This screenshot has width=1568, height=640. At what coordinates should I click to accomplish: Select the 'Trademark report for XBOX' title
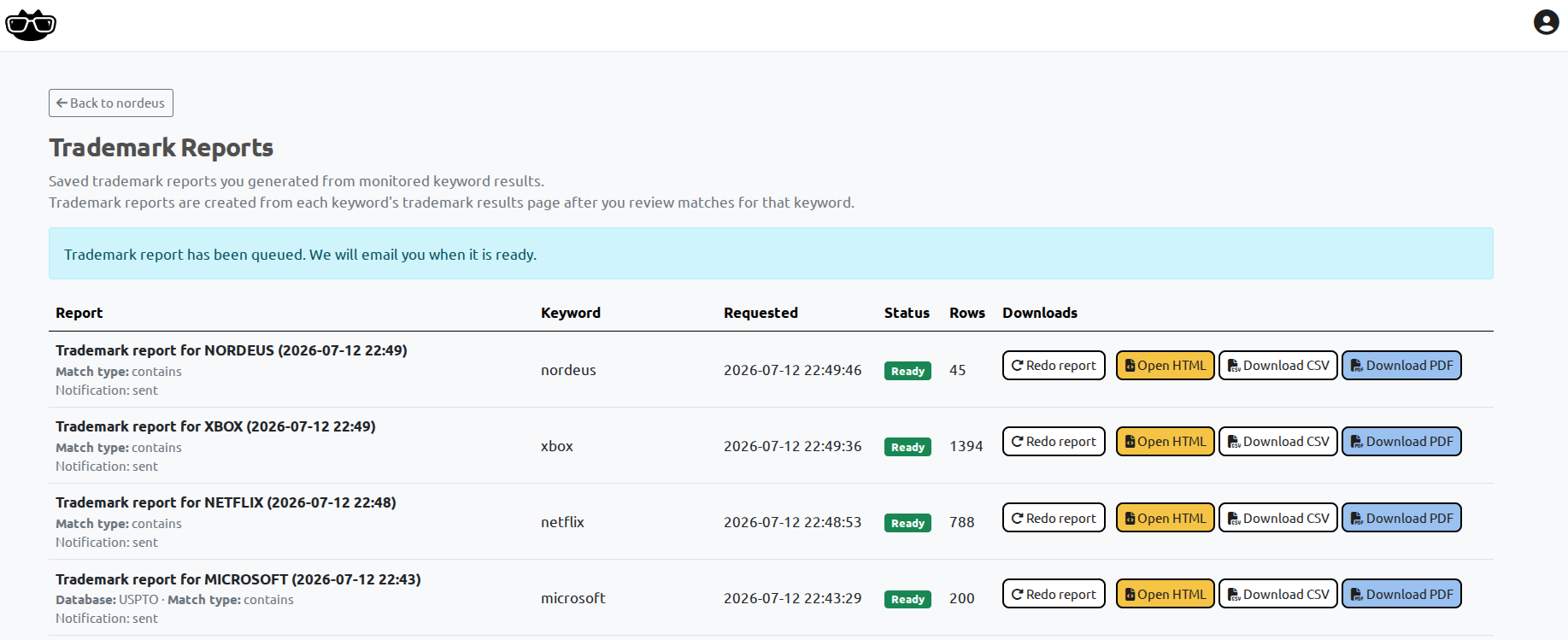pyautogui.click(x=215, y=426)
